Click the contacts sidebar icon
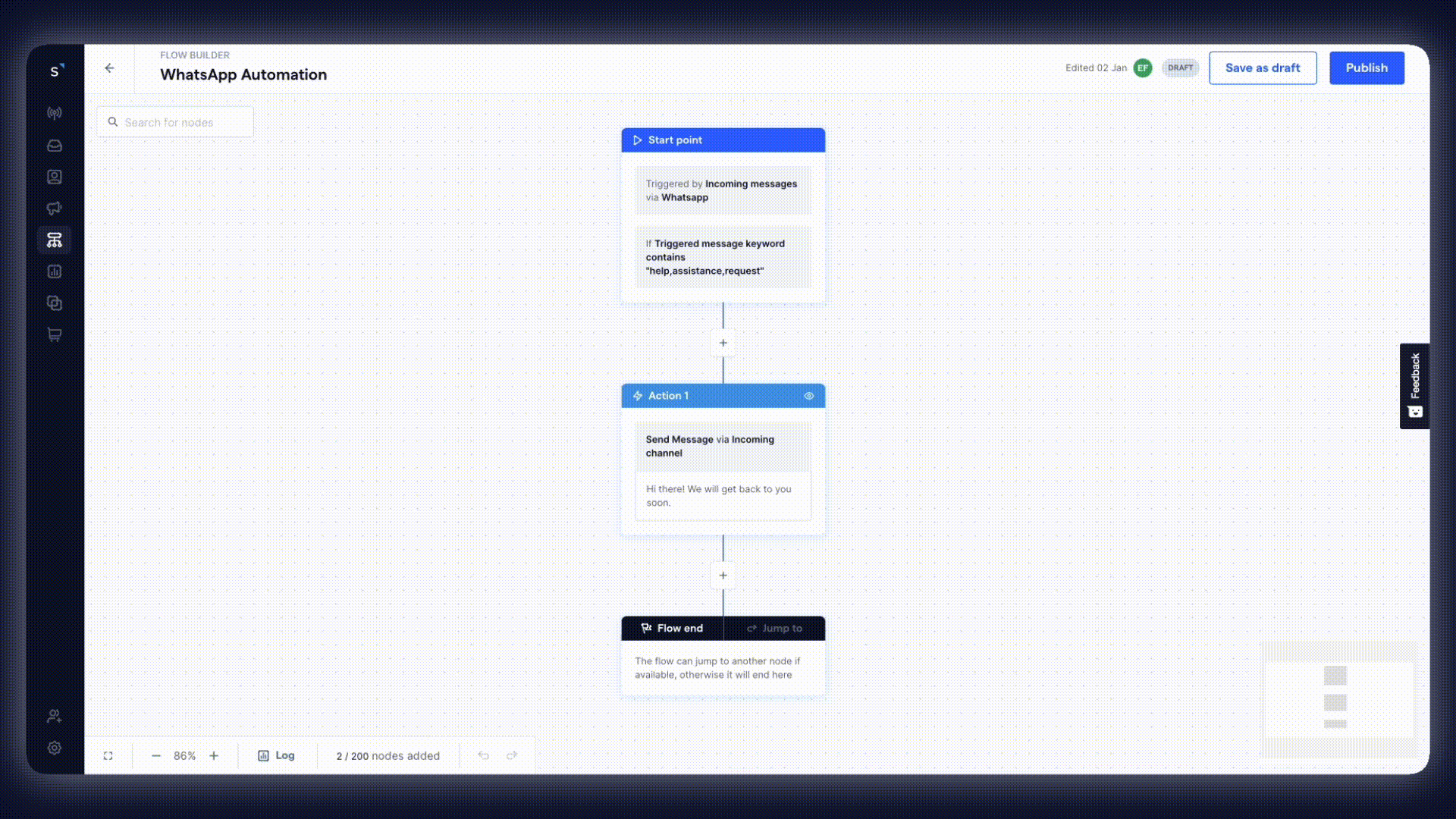1456x819 pixels. (55, 176)
